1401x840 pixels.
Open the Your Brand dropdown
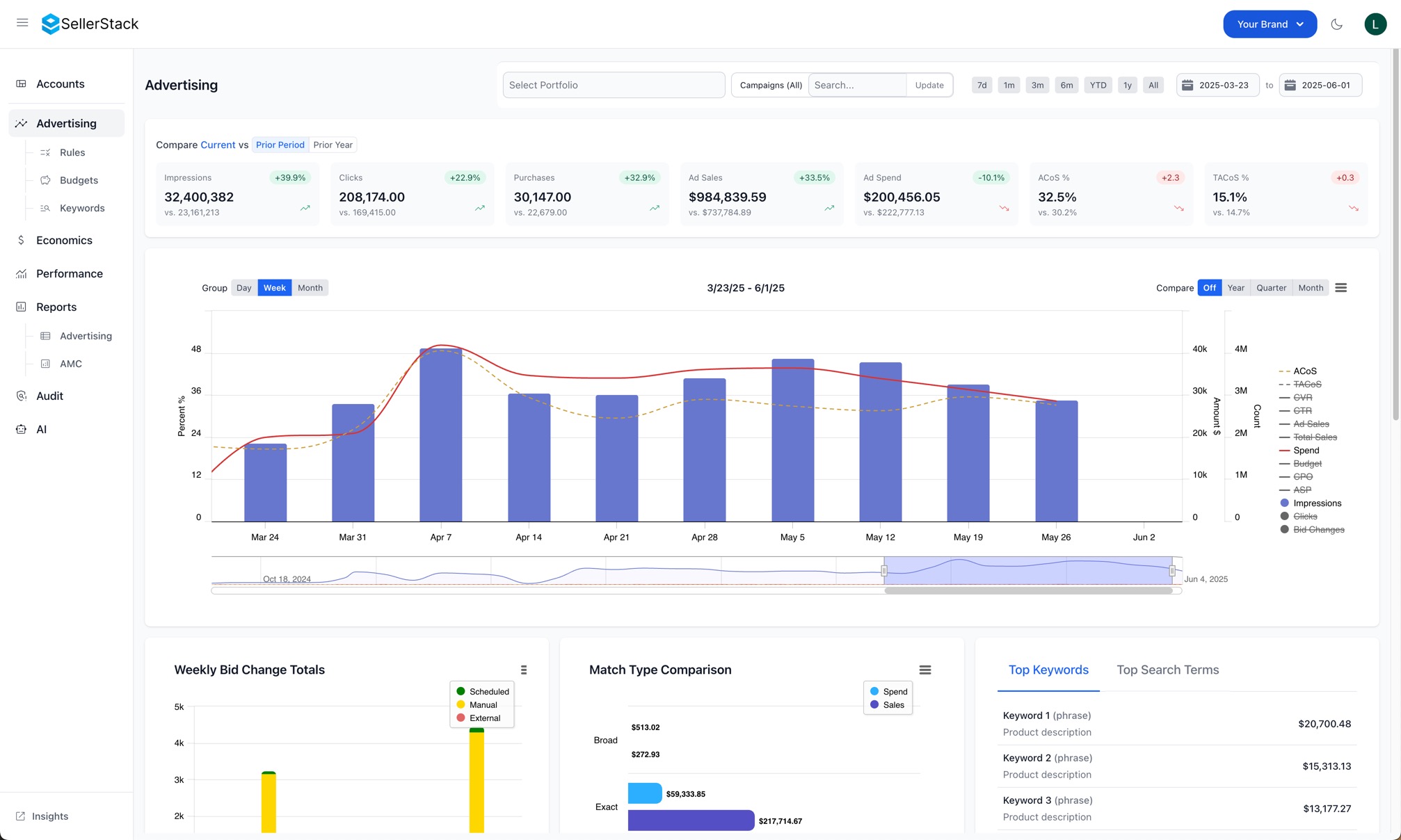coord(1270,24)
